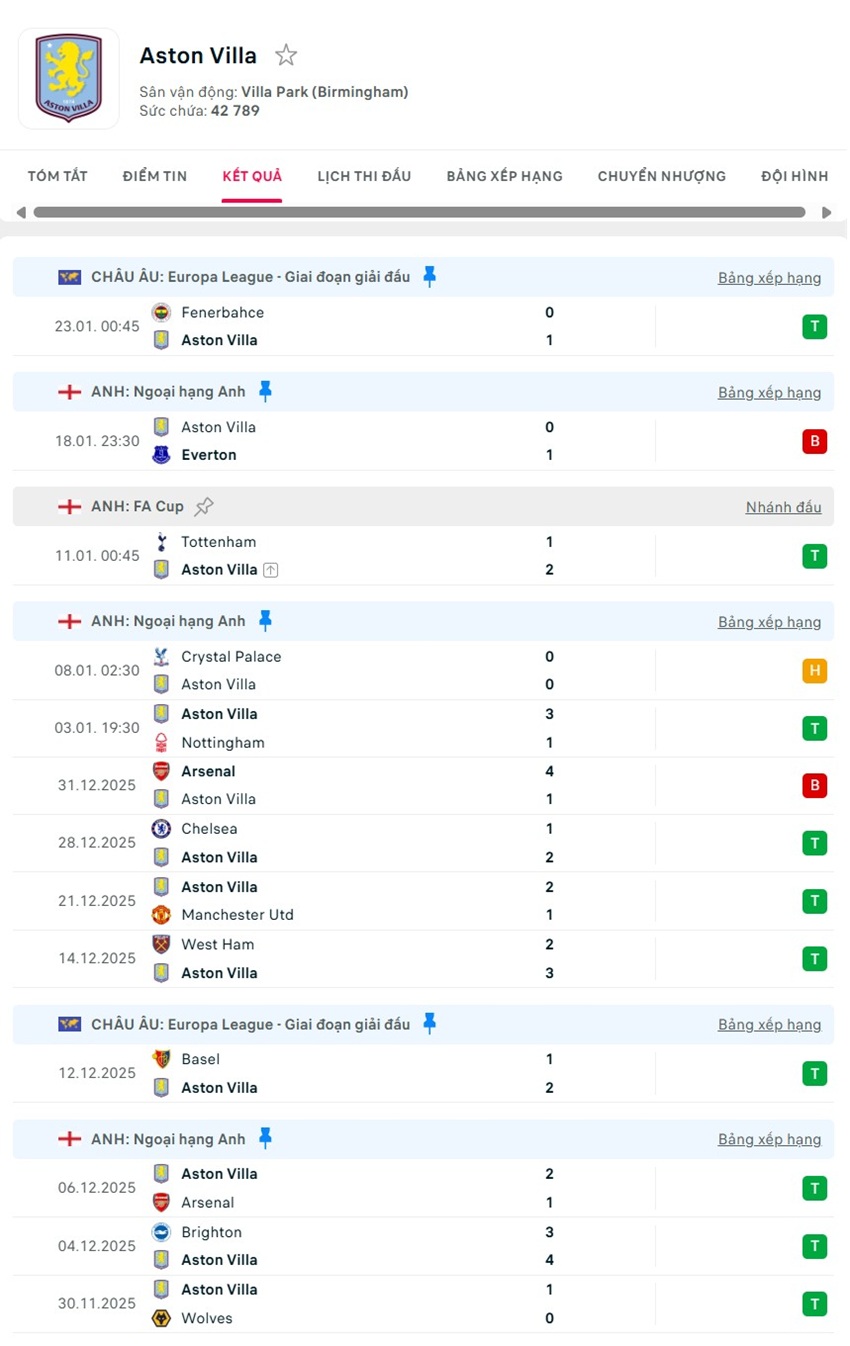The width and height of the screenshot is (850, 1346).
Task: Switch to the LỊCH THI ĐẤU tab
Action: click(364, 176)
